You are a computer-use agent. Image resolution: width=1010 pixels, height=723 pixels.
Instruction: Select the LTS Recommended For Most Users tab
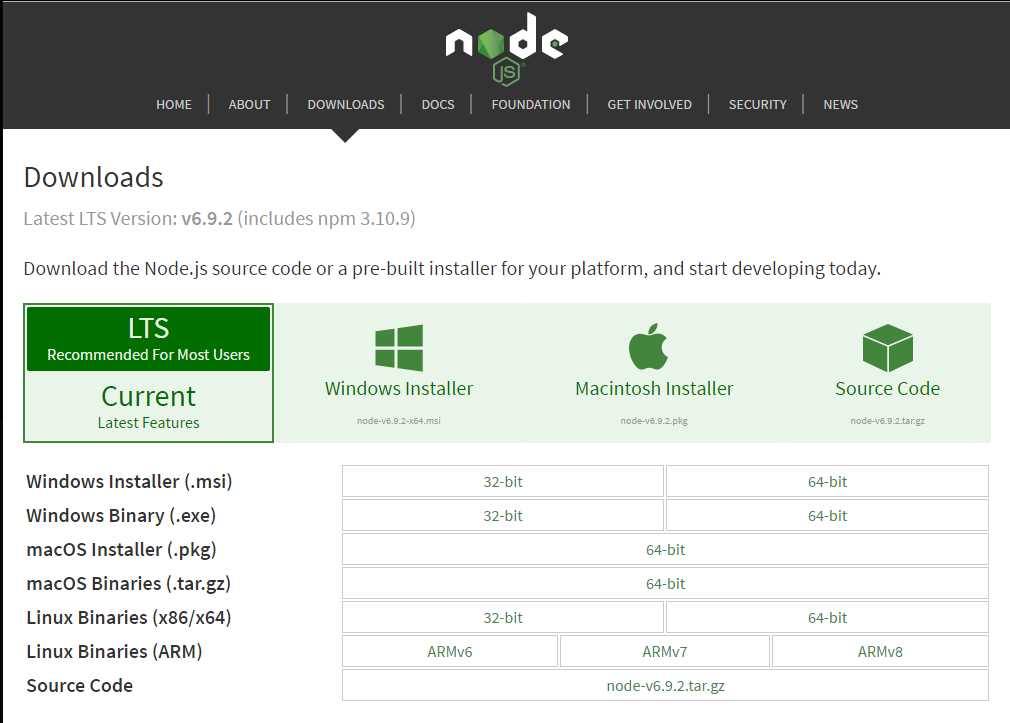(x=148, y=340)
